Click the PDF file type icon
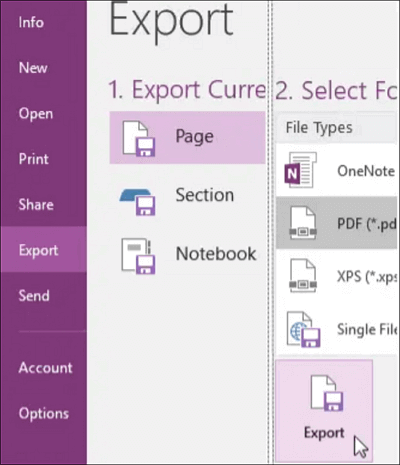 coord(303,223)
